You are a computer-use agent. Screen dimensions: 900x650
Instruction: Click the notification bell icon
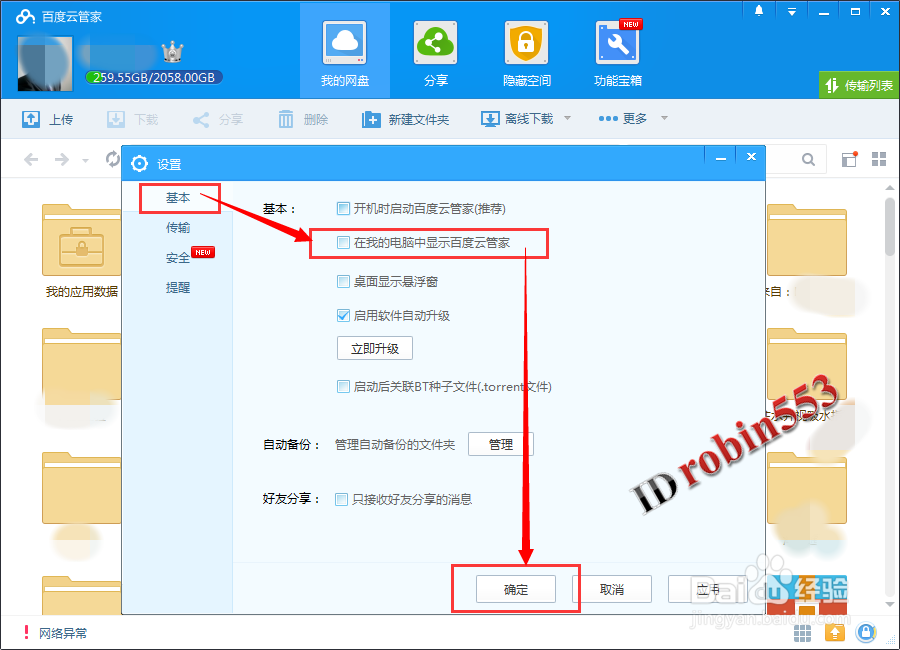click(x=759, y=11)
